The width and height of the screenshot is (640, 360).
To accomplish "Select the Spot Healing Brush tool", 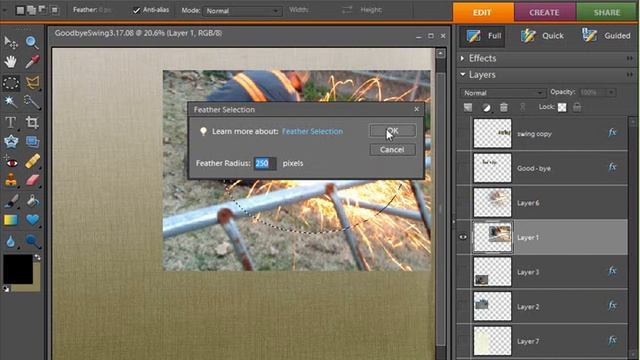I will (x=32, y=161).
